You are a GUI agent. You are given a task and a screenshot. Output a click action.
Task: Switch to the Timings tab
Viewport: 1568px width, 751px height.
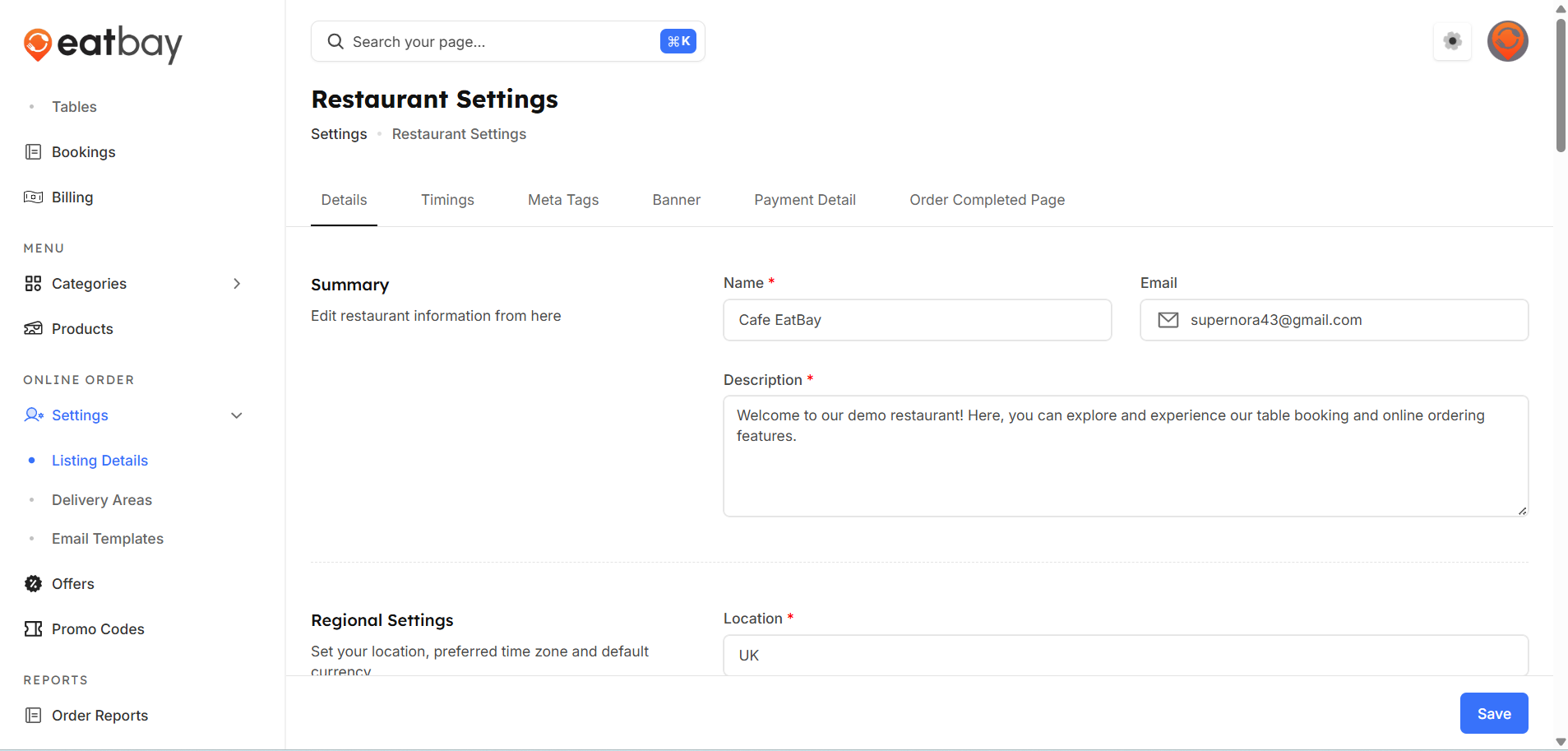(x=447, y=200)
